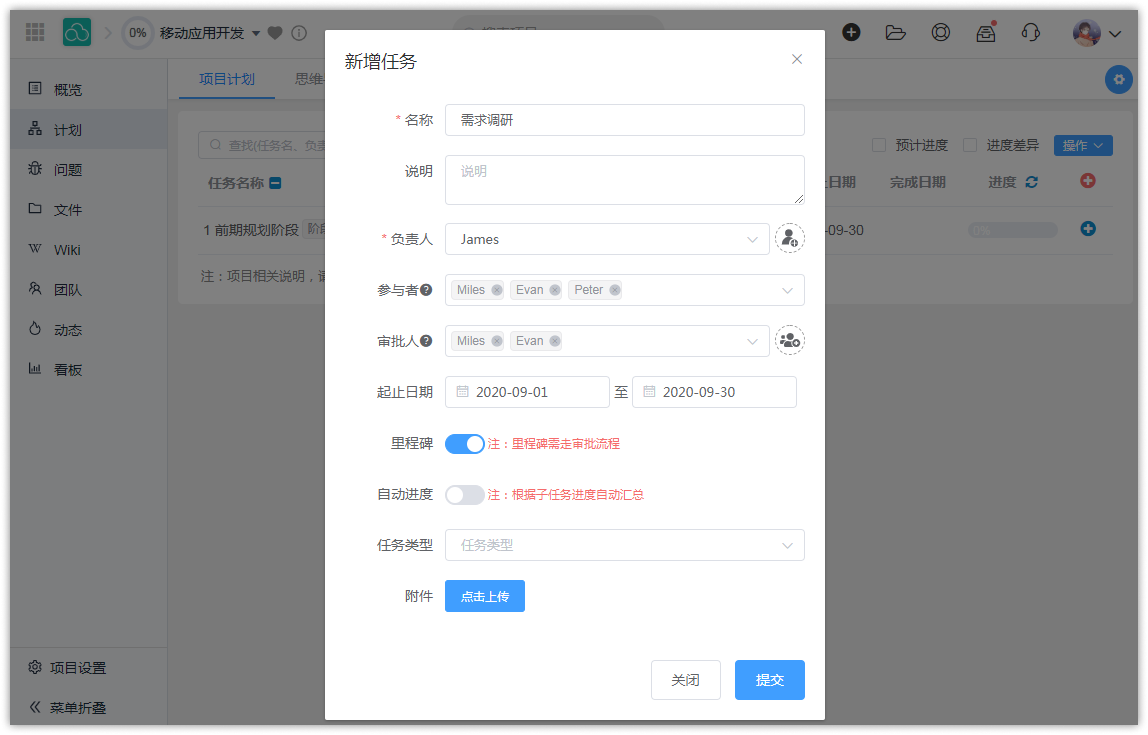Check the 进度差异 checkbox
The image size is (1148, 735).
click(970, 145)
